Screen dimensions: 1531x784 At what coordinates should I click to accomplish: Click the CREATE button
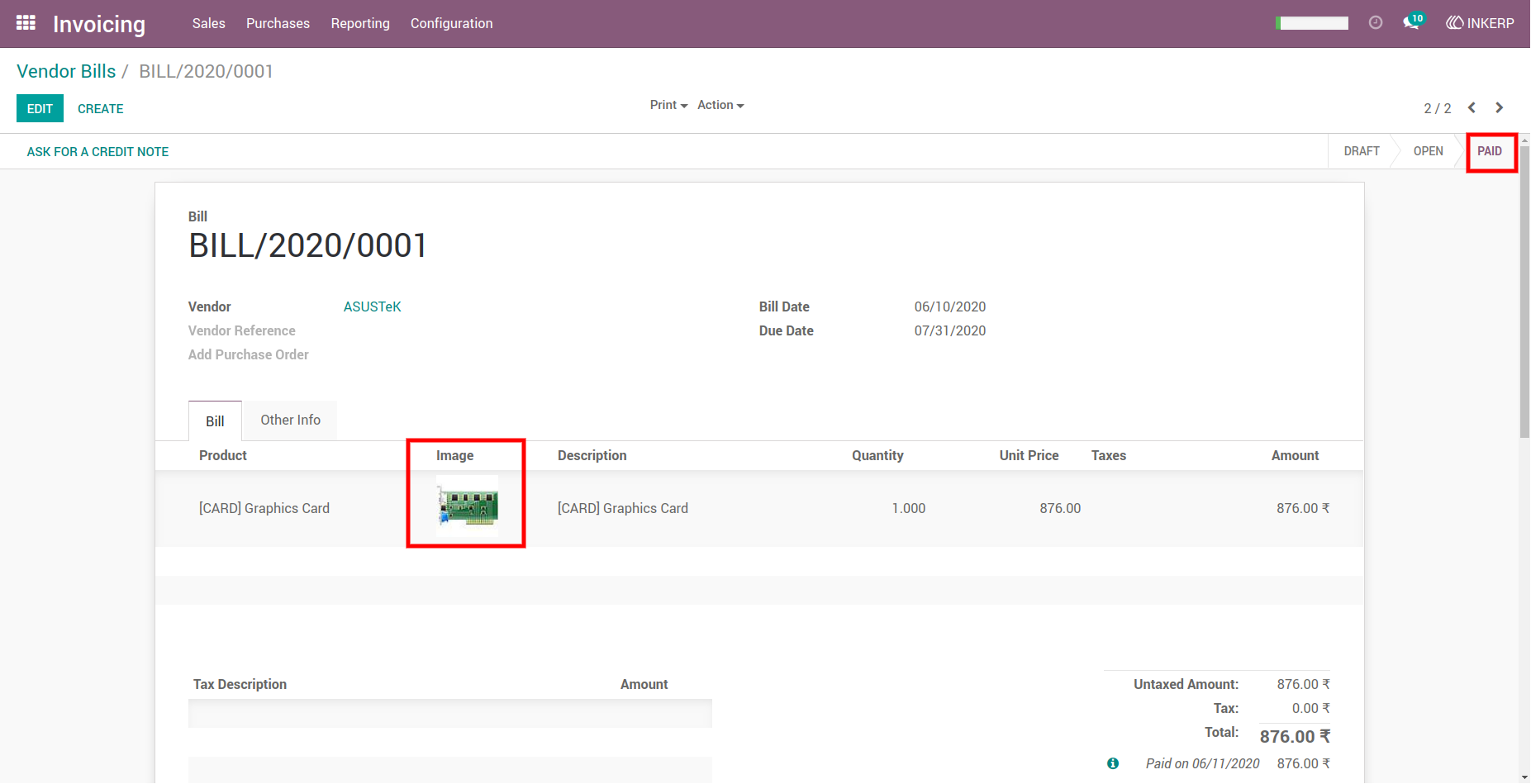tap(100, 109)
